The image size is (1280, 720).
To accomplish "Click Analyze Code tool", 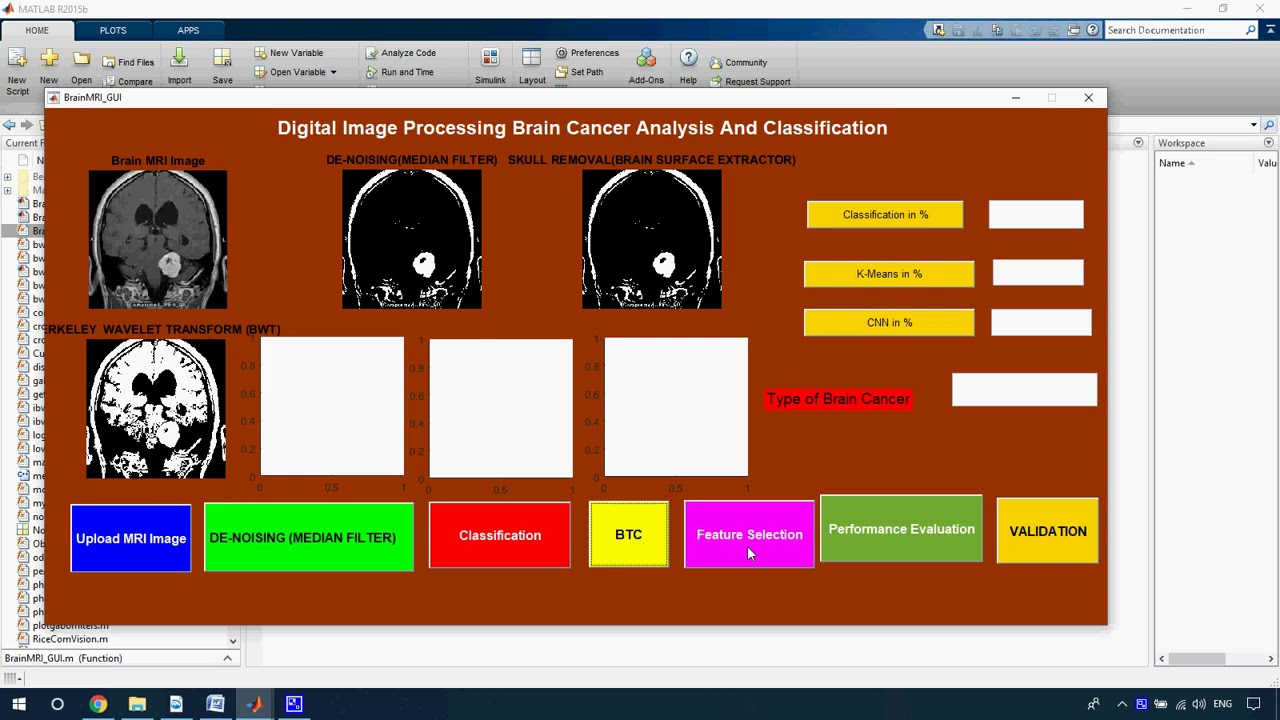I will [400, 53].
